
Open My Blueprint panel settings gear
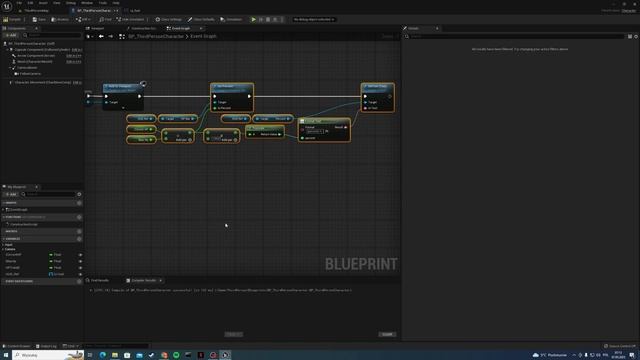click(79, 194)
